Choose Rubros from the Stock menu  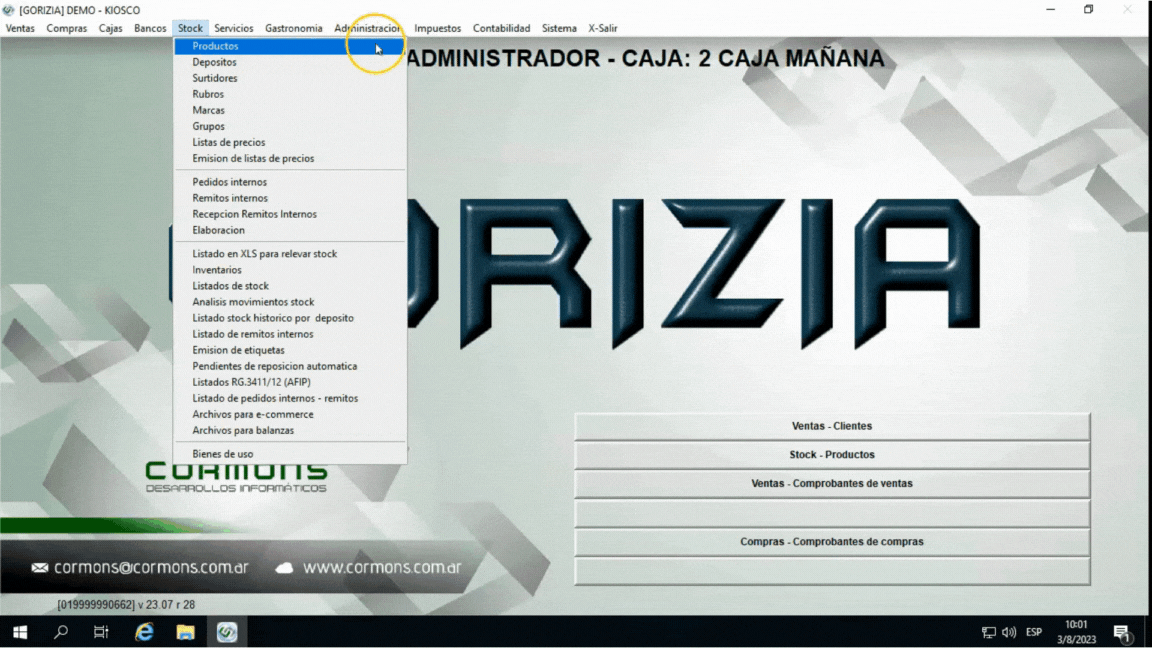point(289,94)
